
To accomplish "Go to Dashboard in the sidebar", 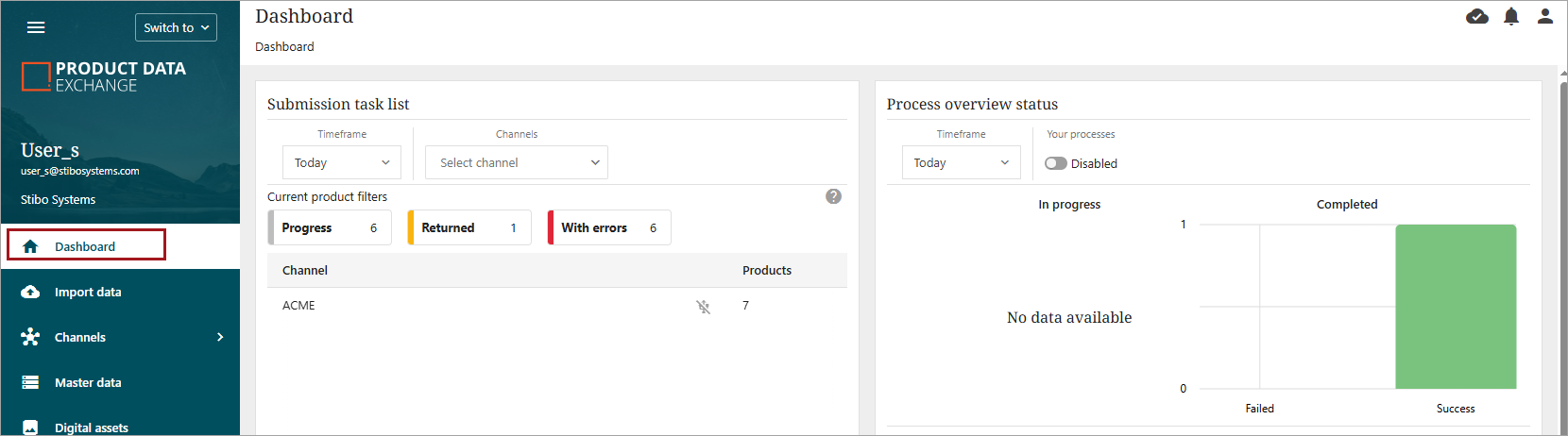I will [85, 246].
